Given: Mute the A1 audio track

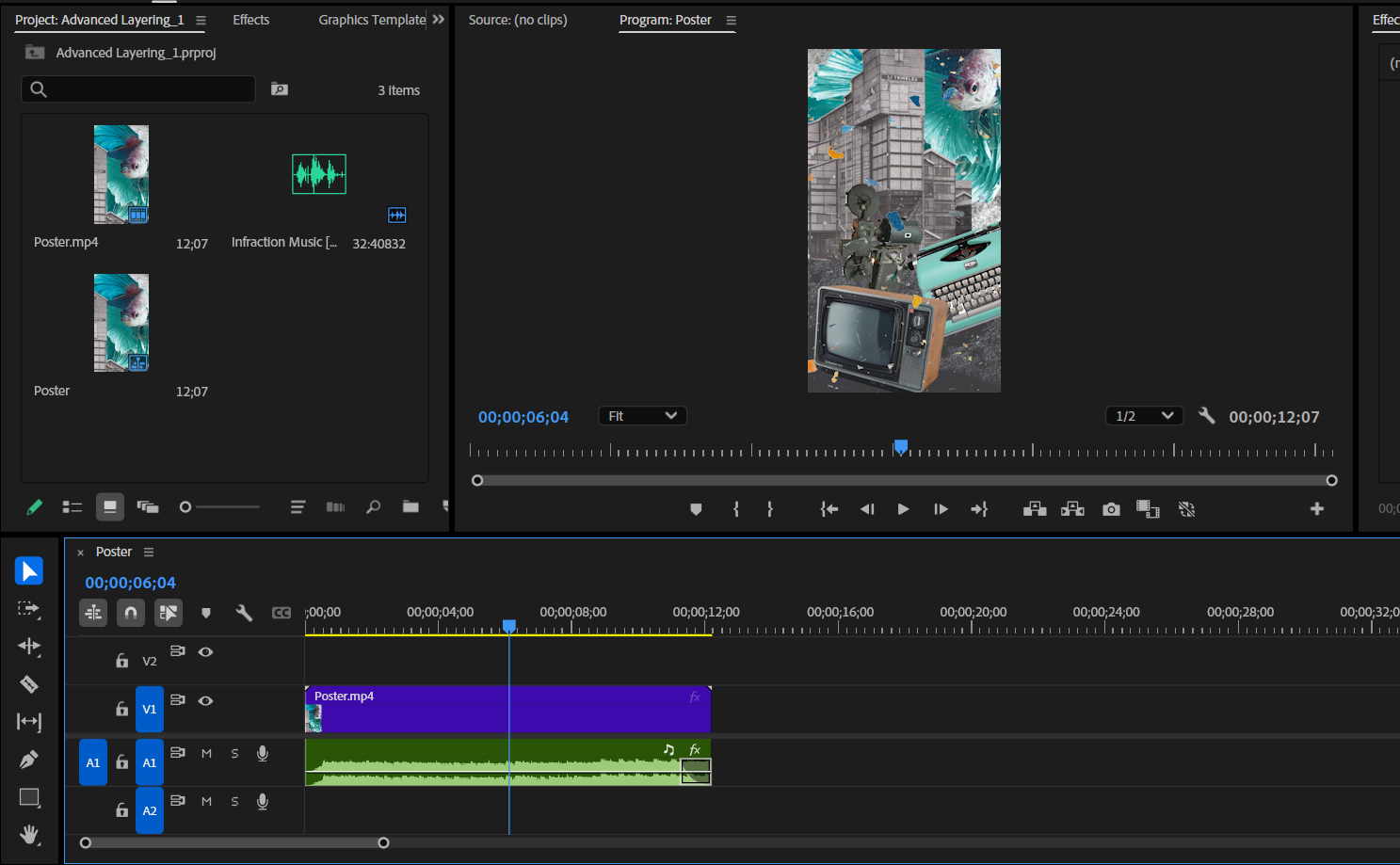Looking at the screenshot, I should (x=206, y=753).
